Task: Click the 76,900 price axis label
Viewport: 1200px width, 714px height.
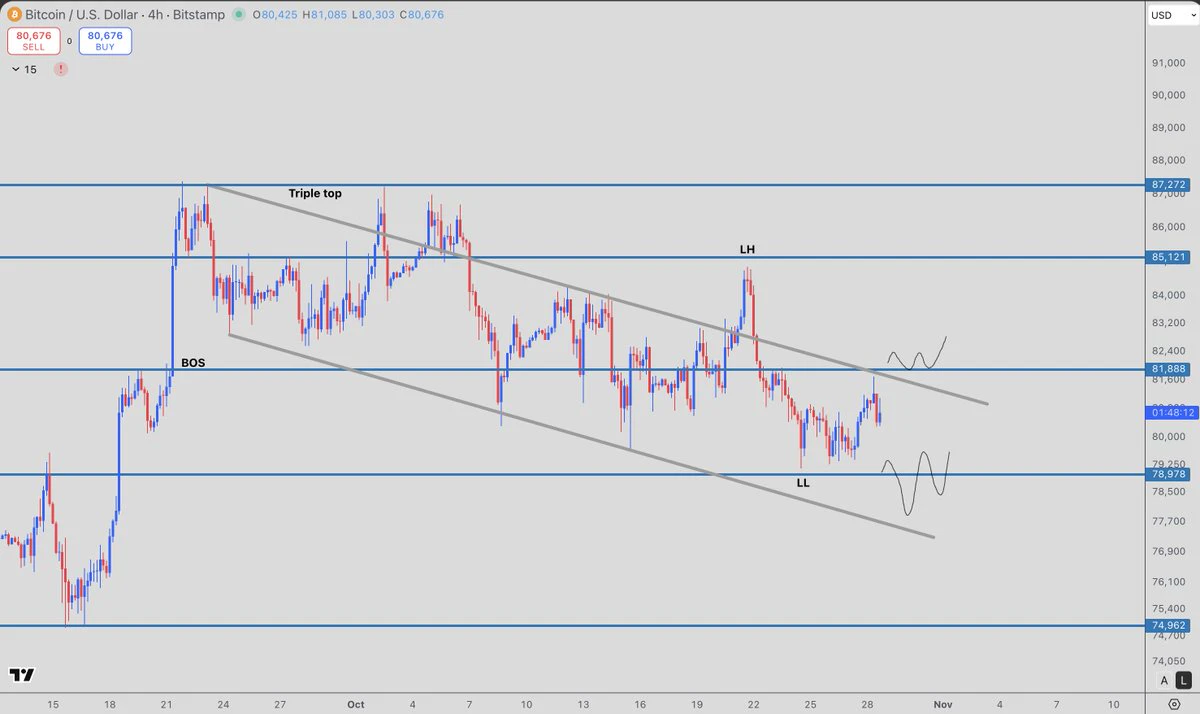Action: point(1169,551)
